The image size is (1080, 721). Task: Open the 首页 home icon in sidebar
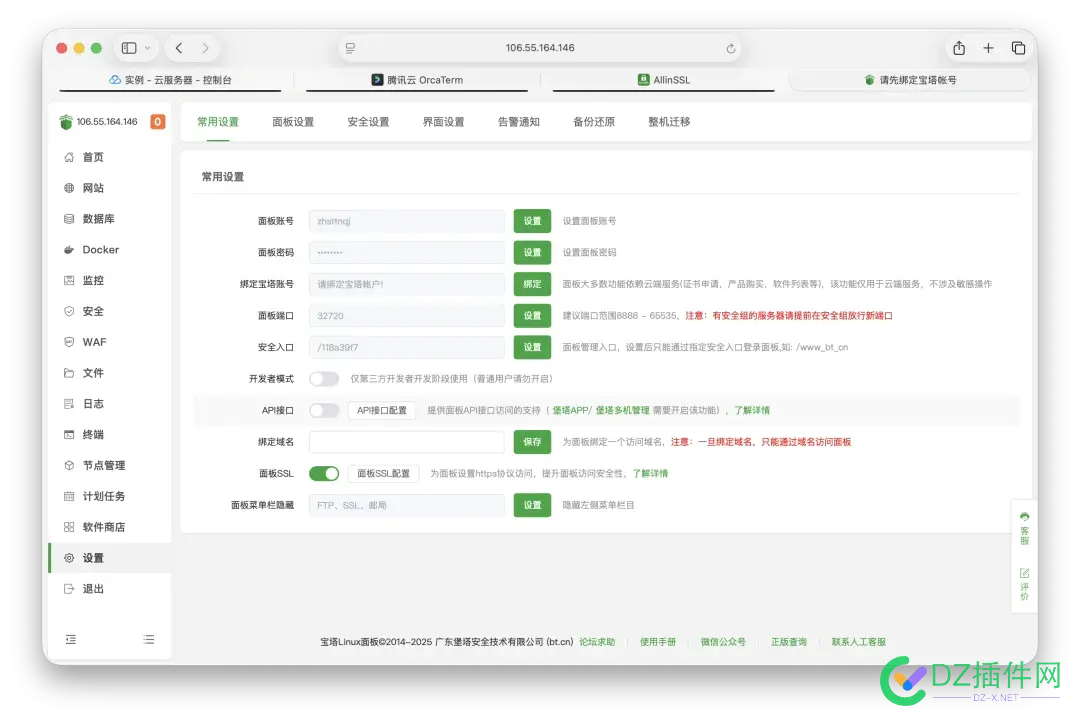69,157
